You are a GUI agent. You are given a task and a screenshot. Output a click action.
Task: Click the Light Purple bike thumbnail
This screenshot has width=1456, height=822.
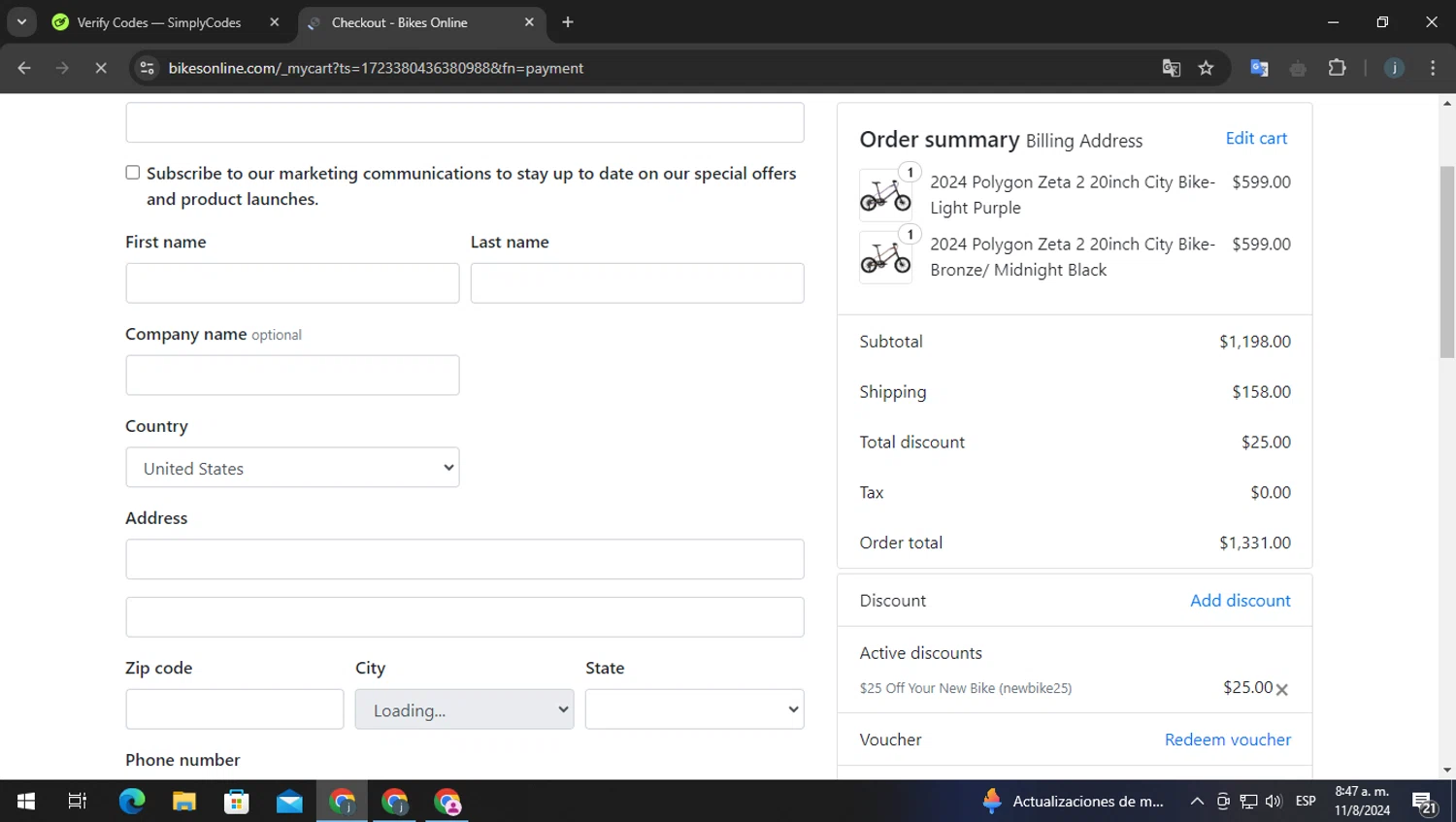coord(885,195)
